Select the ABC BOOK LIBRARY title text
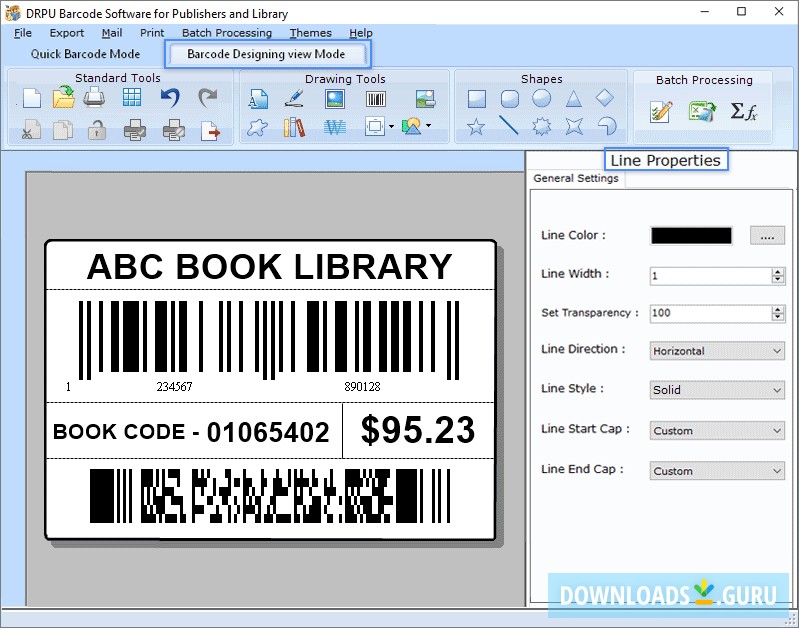 (x=270, y=267)
